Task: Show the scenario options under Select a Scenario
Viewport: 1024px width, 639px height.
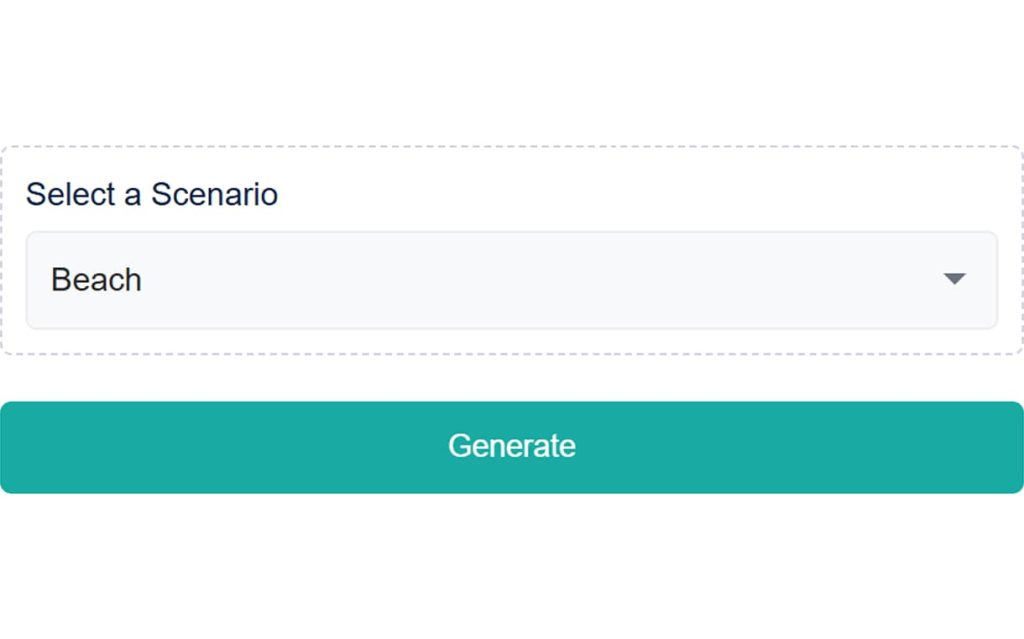Action: tap(511, 280)
